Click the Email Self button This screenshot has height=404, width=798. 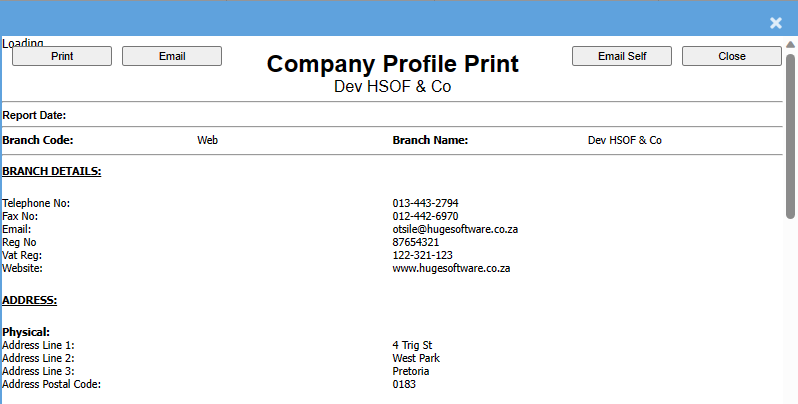point(622,56)
